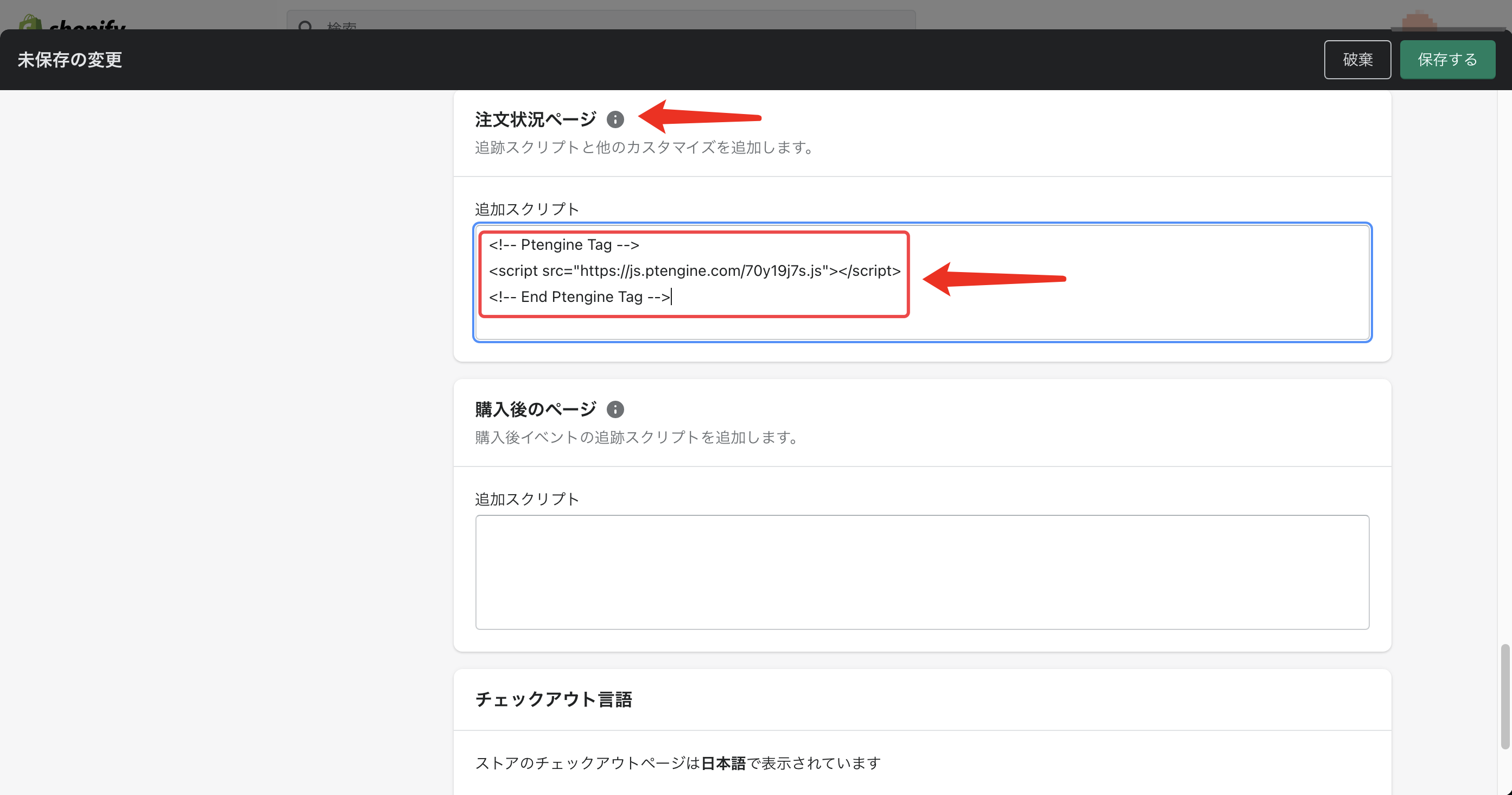
Task: Click the page vertical scrollbar thumb
Action: tap(1504, 696)
